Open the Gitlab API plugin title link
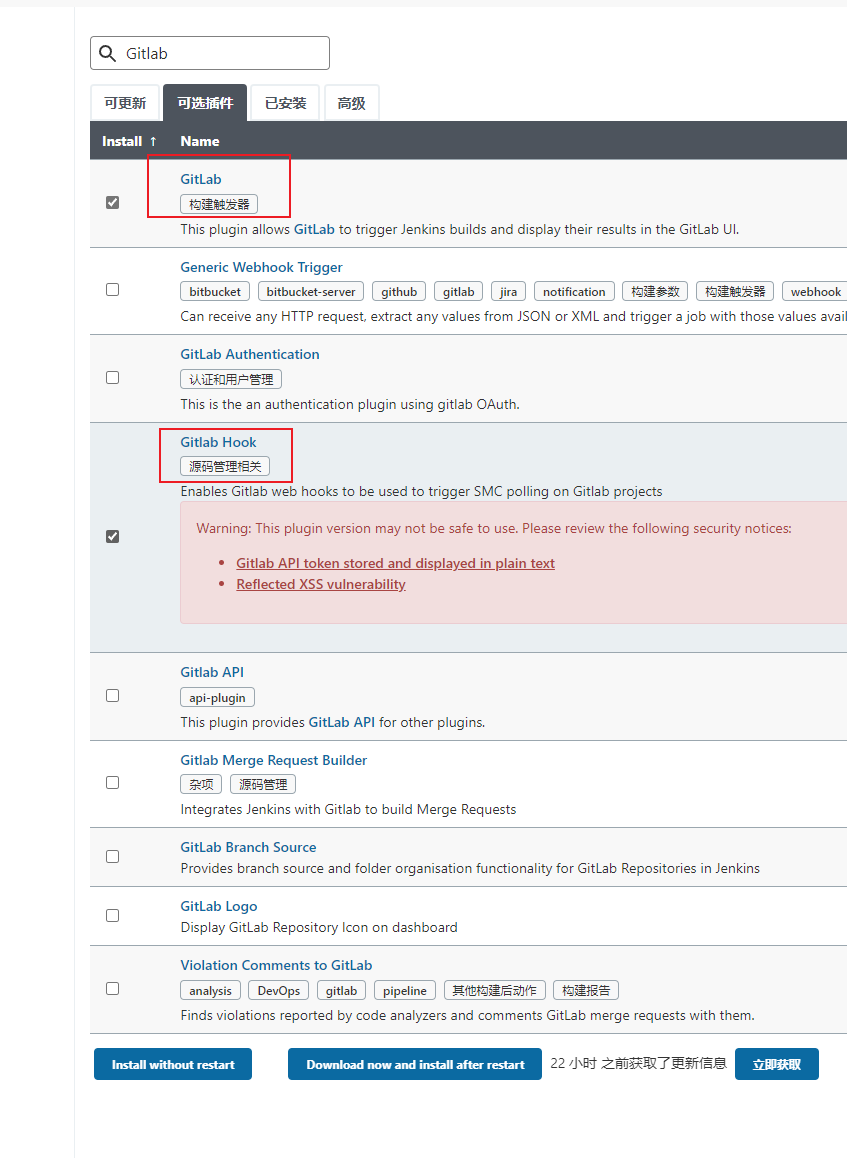847x1158 pixels. (x=212, y=672)
